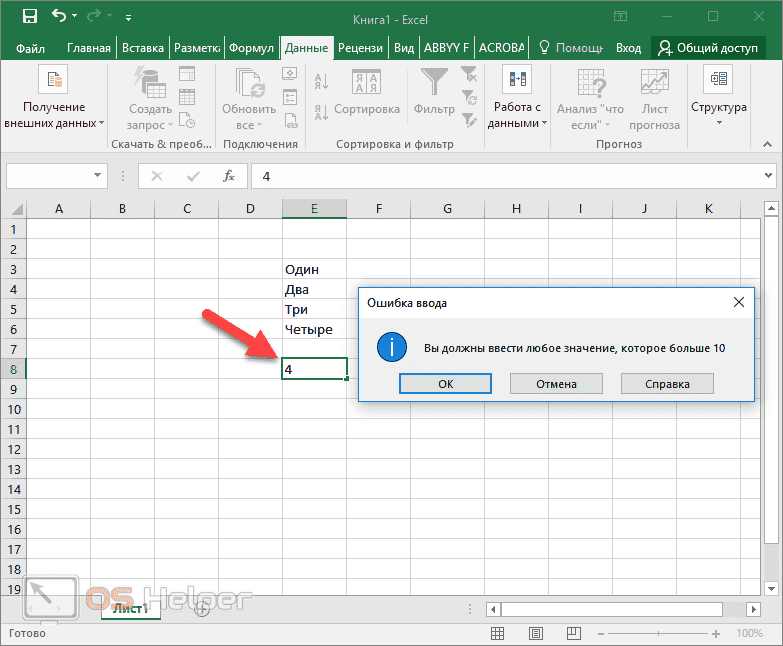This screenshot has height=646, width=783.
Task: Click the Фильтр funnel icon
Action: pyautogui.click(x=434, y=81)
